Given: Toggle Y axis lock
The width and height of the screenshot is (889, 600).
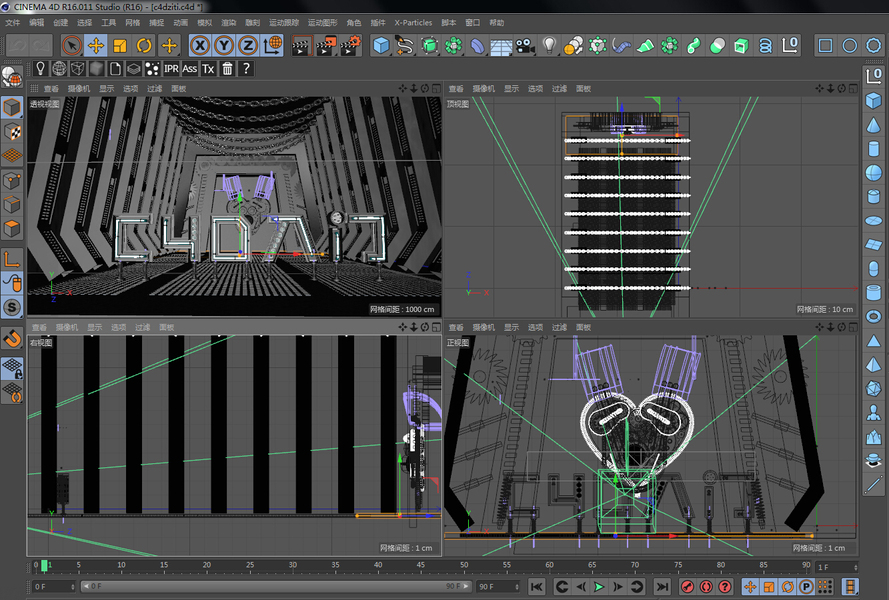Looking at the screenshot, I should click(224, 45).
